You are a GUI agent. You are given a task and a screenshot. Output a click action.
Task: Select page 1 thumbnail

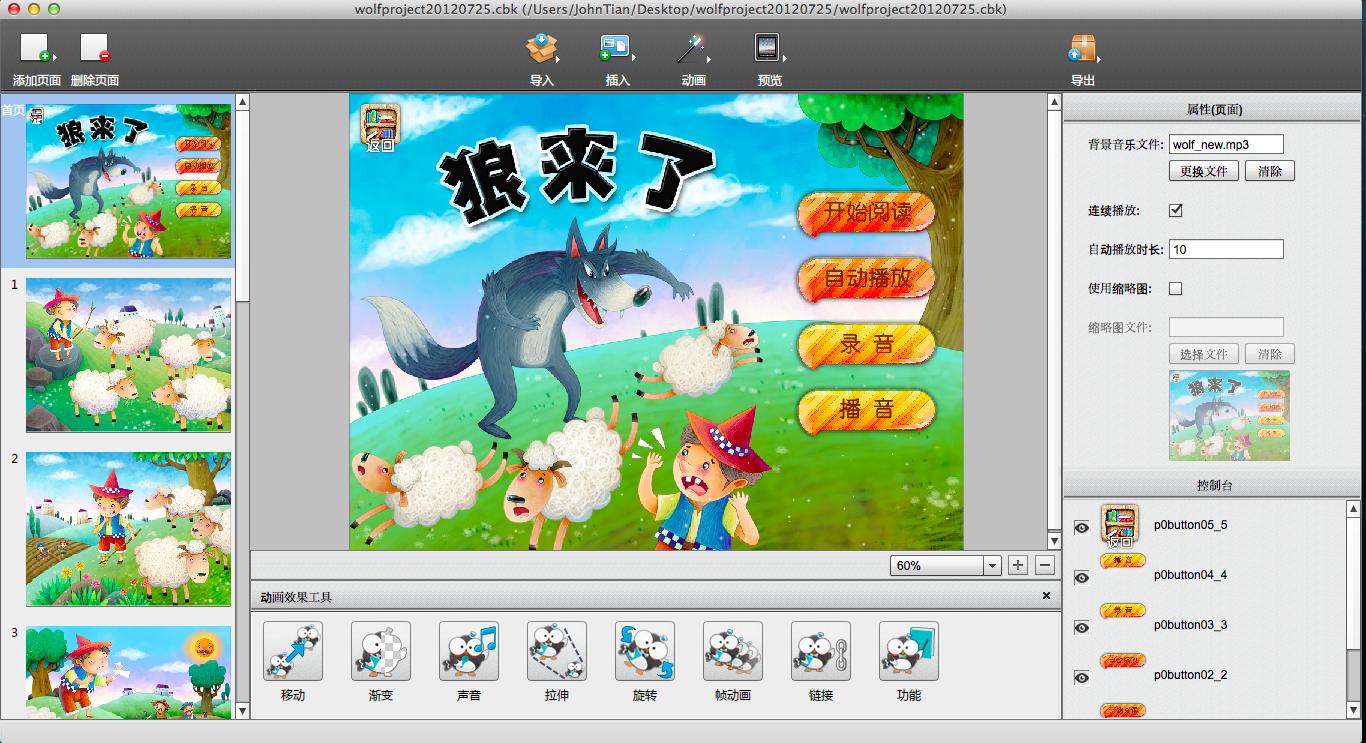128,355
